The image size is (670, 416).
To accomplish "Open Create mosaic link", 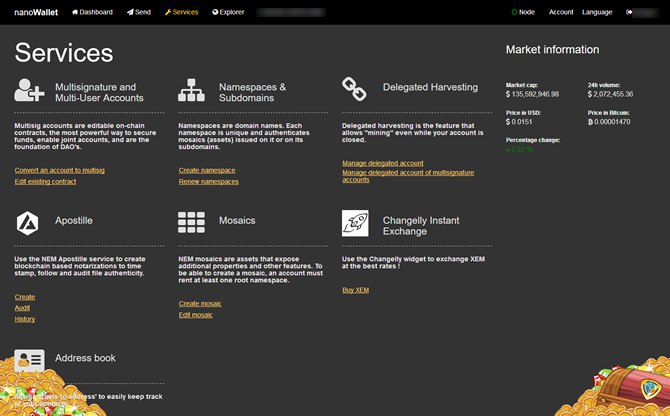I will coord(200,303).
